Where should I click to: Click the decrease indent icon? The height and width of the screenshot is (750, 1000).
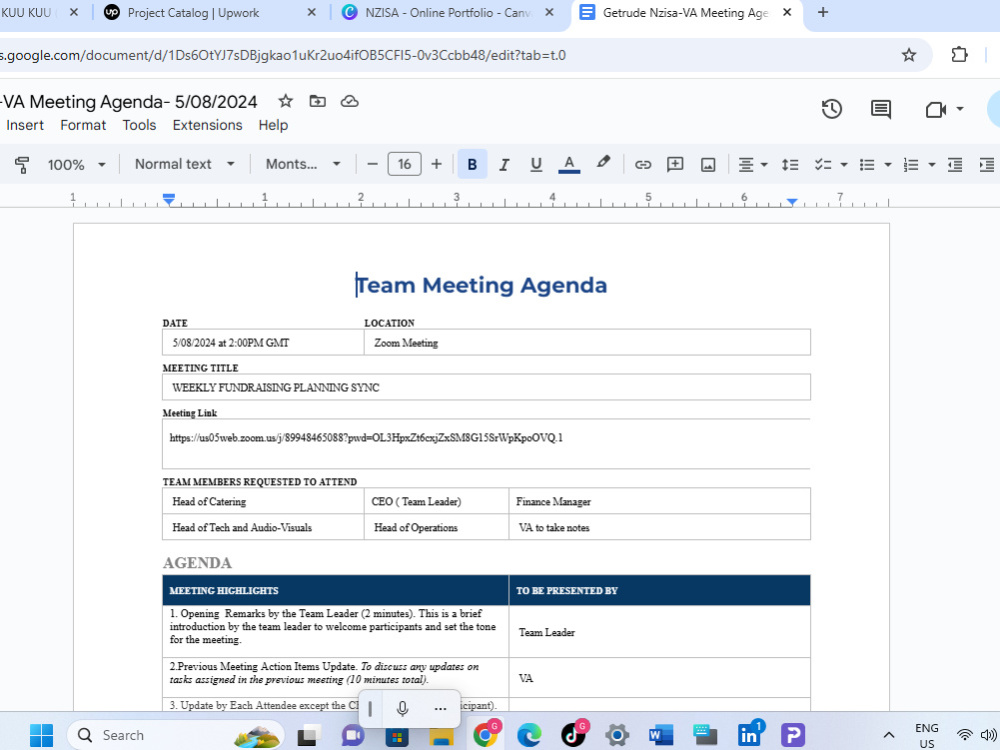tap(955, 165)
